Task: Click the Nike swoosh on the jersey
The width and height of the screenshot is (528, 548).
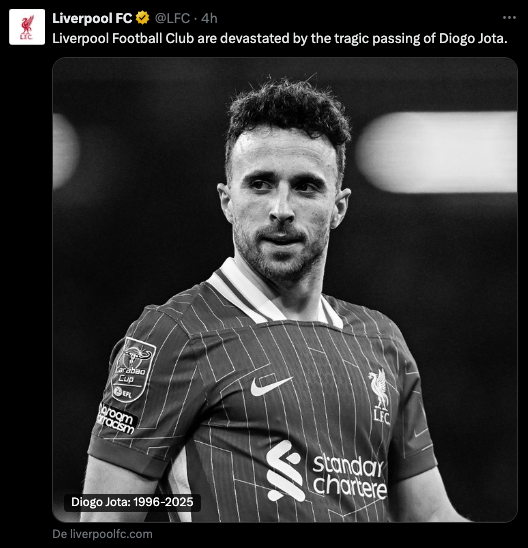Action: tap(271, 385)
